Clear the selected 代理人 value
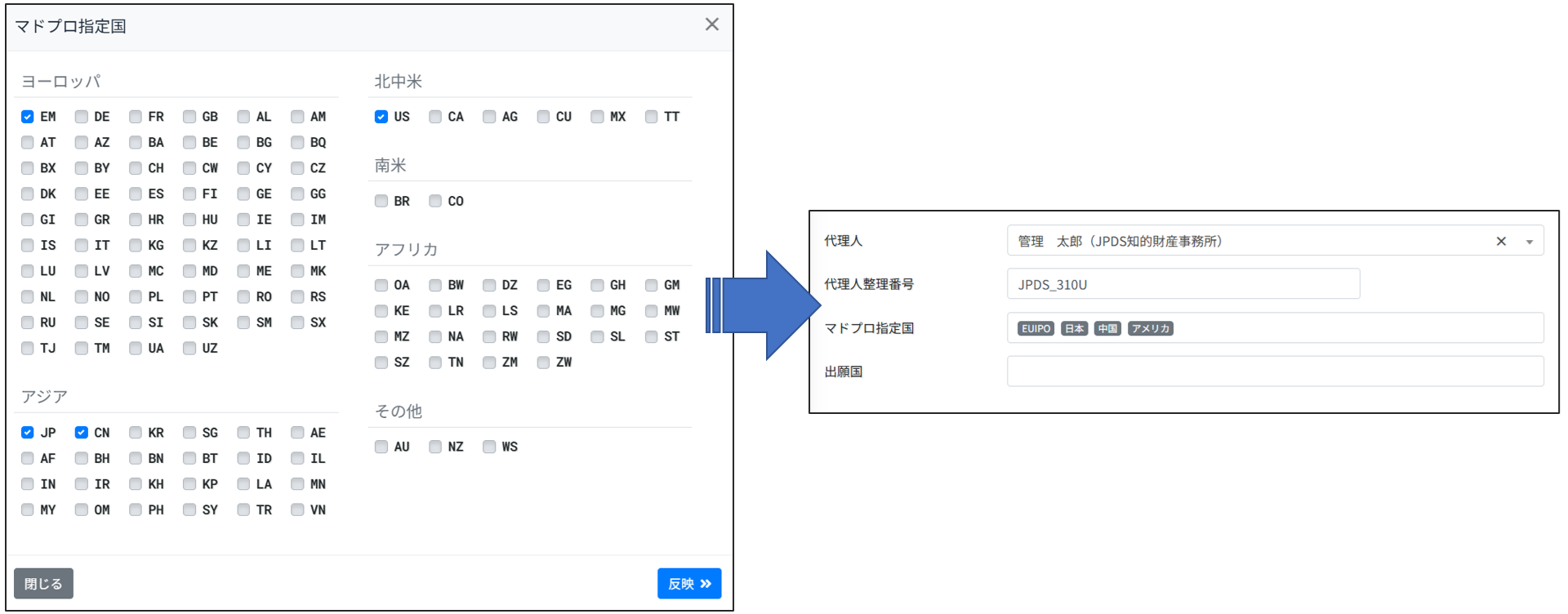Image resolution: width=1568 pixels, height=614 pixels. click(x=1501, y=241)
